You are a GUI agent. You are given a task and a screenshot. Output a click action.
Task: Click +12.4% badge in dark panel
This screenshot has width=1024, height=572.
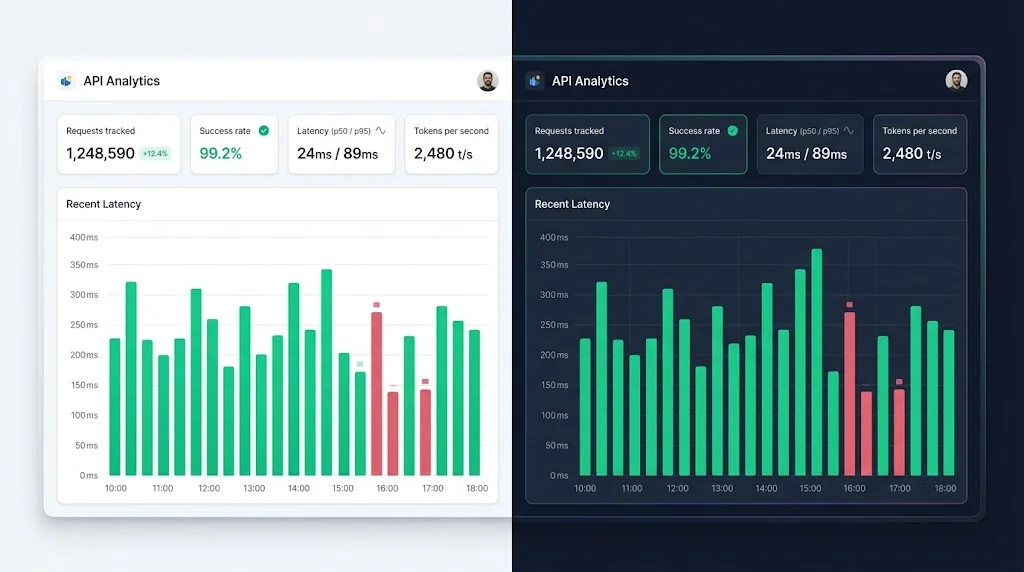pyautogui.click(x=624, y=153)
